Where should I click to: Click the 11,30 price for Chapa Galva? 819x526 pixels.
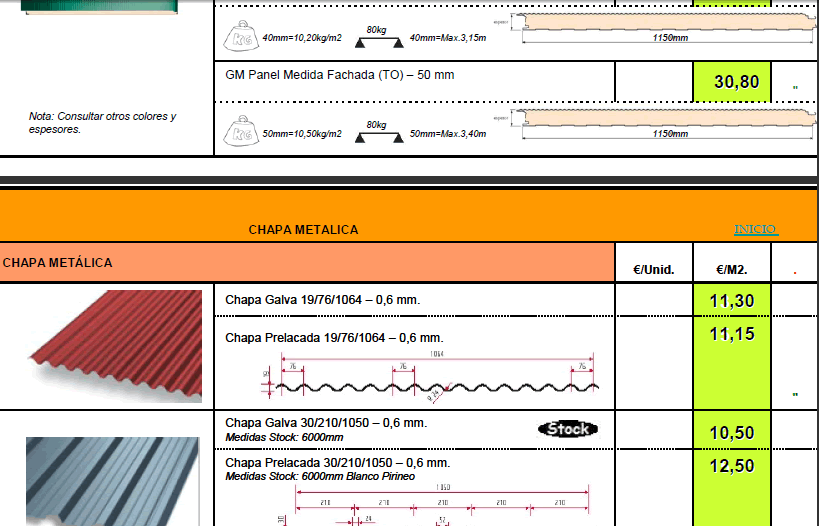(732, 300)
